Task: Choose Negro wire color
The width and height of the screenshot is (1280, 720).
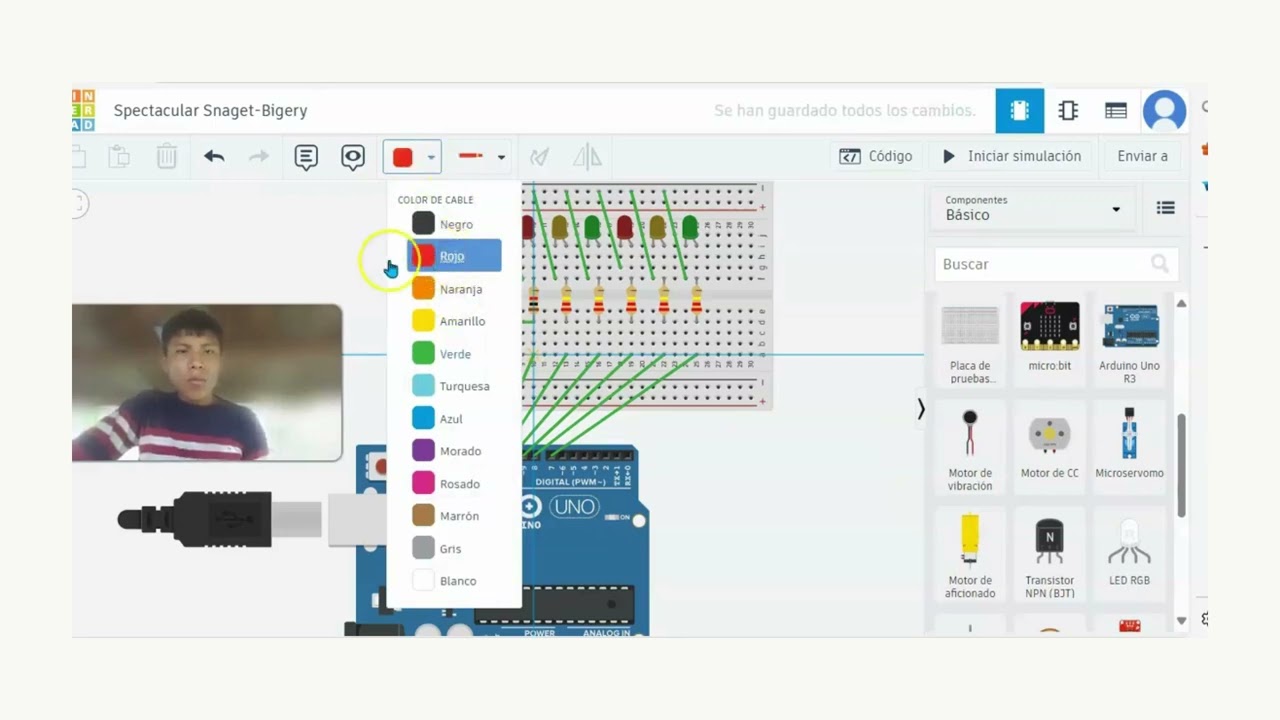Action: pos(454,224)
